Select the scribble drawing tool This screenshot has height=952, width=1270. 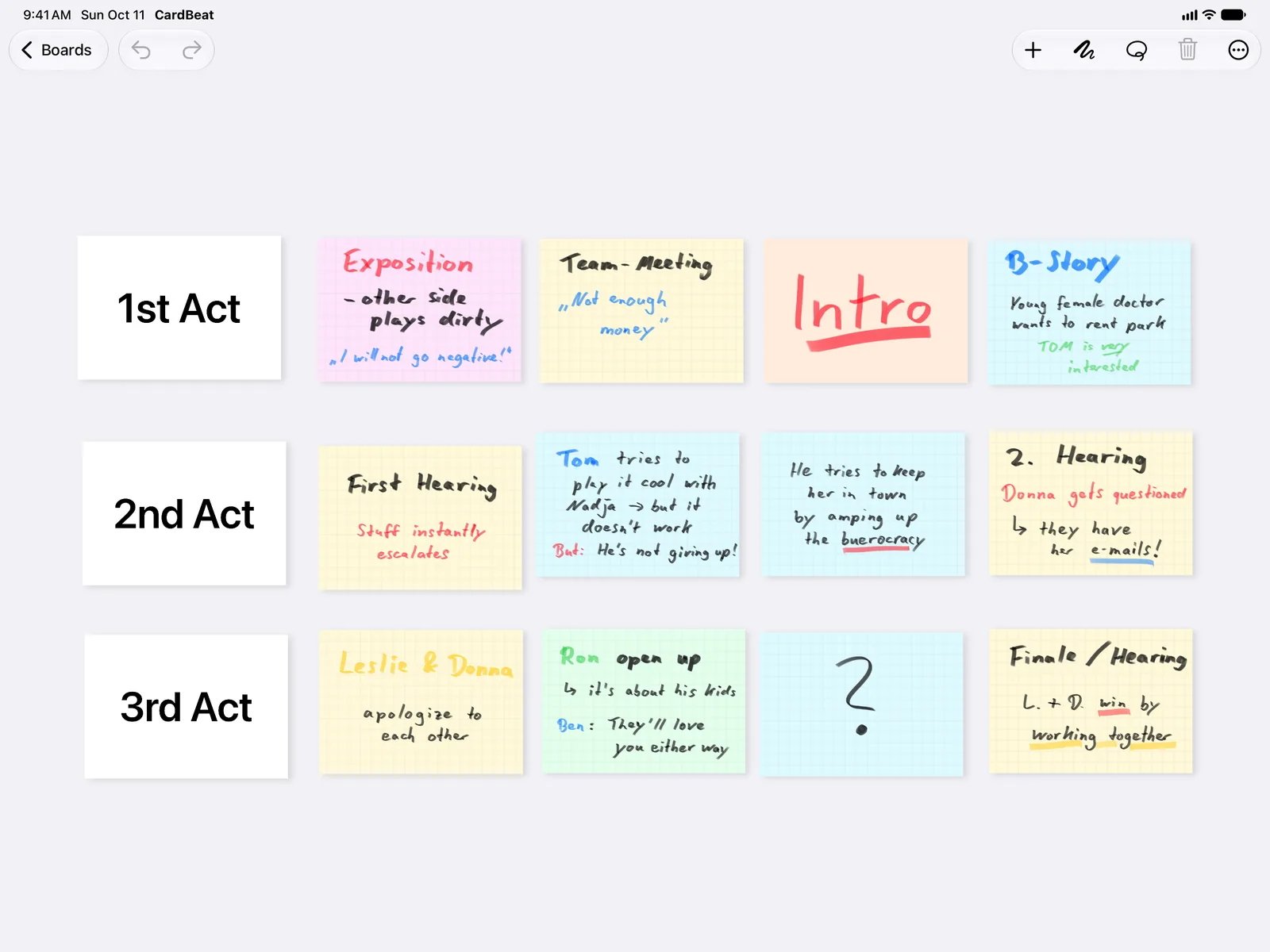pyautogui.click(x=1084, y=51)
